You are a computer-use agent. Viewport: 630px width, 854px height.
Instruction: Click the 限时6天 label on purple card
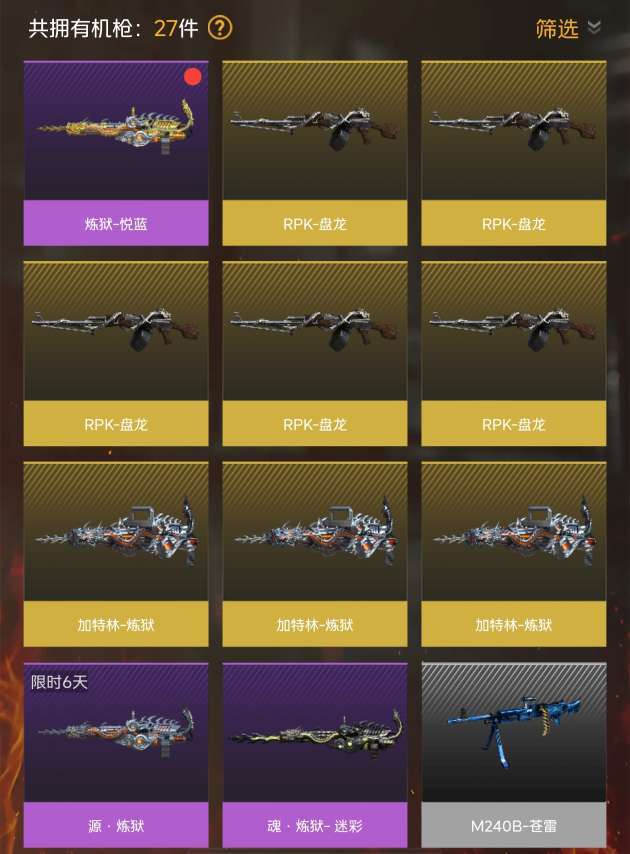(x=59, y=682)
